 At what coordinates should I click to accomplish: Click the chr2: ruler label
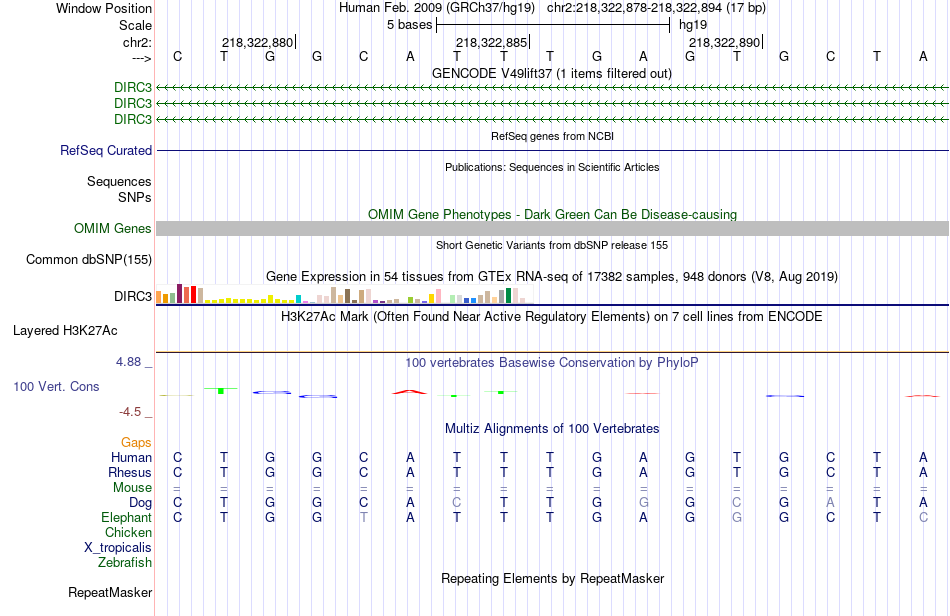[137, 42]
